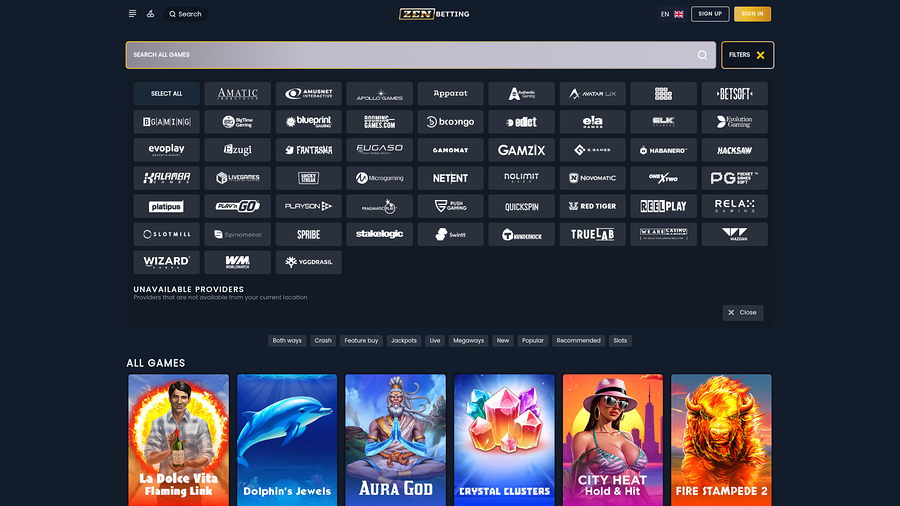Image resolution: width=900 pixels, height=506 pixels.
Task: Open La Dolce Vita Flaming Link game
Action: tap(179, 440)
